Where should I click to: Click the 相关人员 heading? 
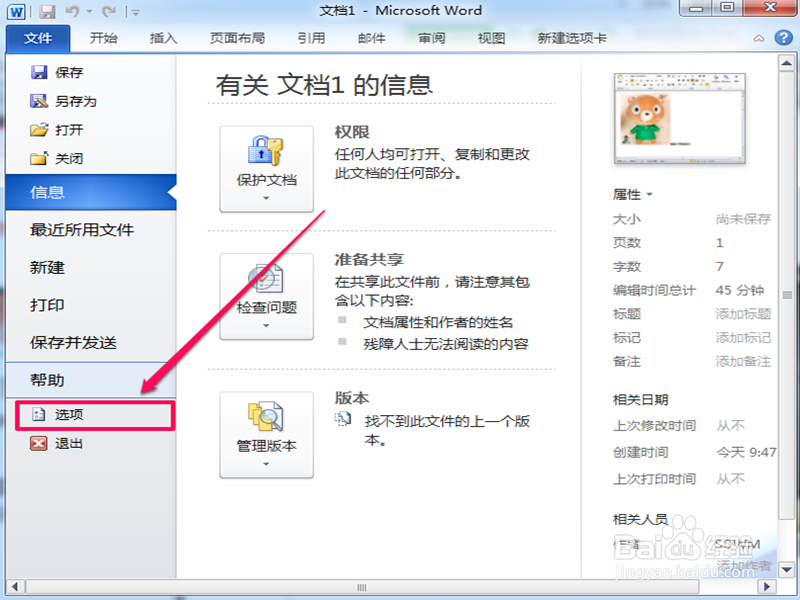tap(640, 519)
